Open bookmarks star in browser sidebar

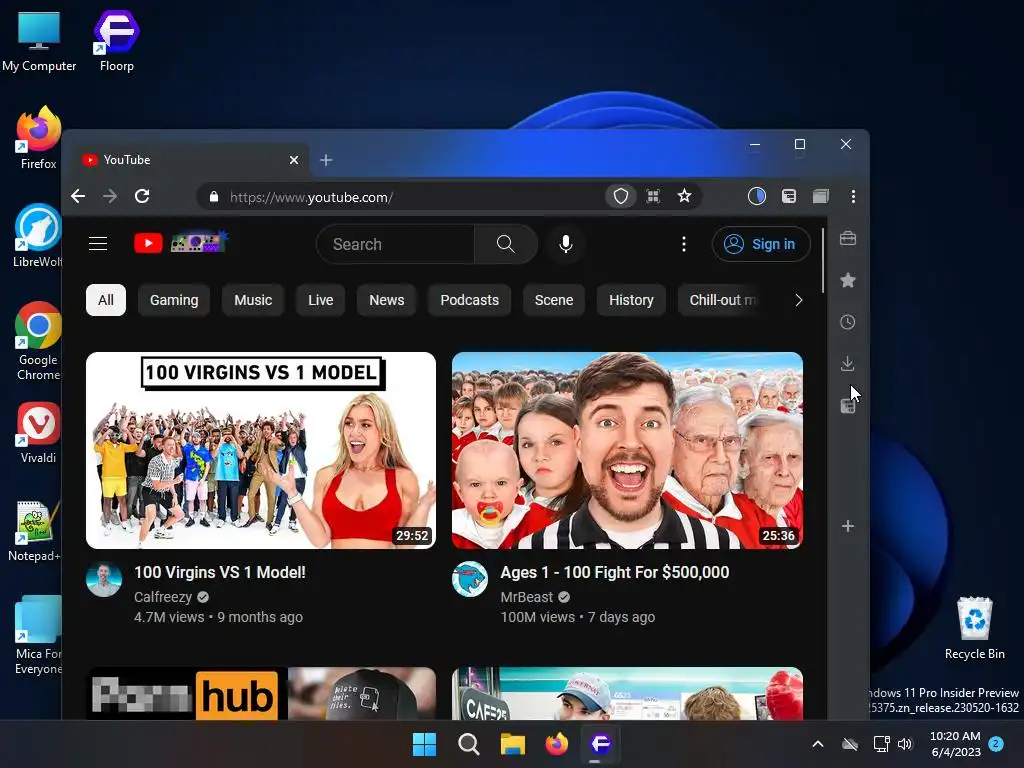click(x=848, y=280)
